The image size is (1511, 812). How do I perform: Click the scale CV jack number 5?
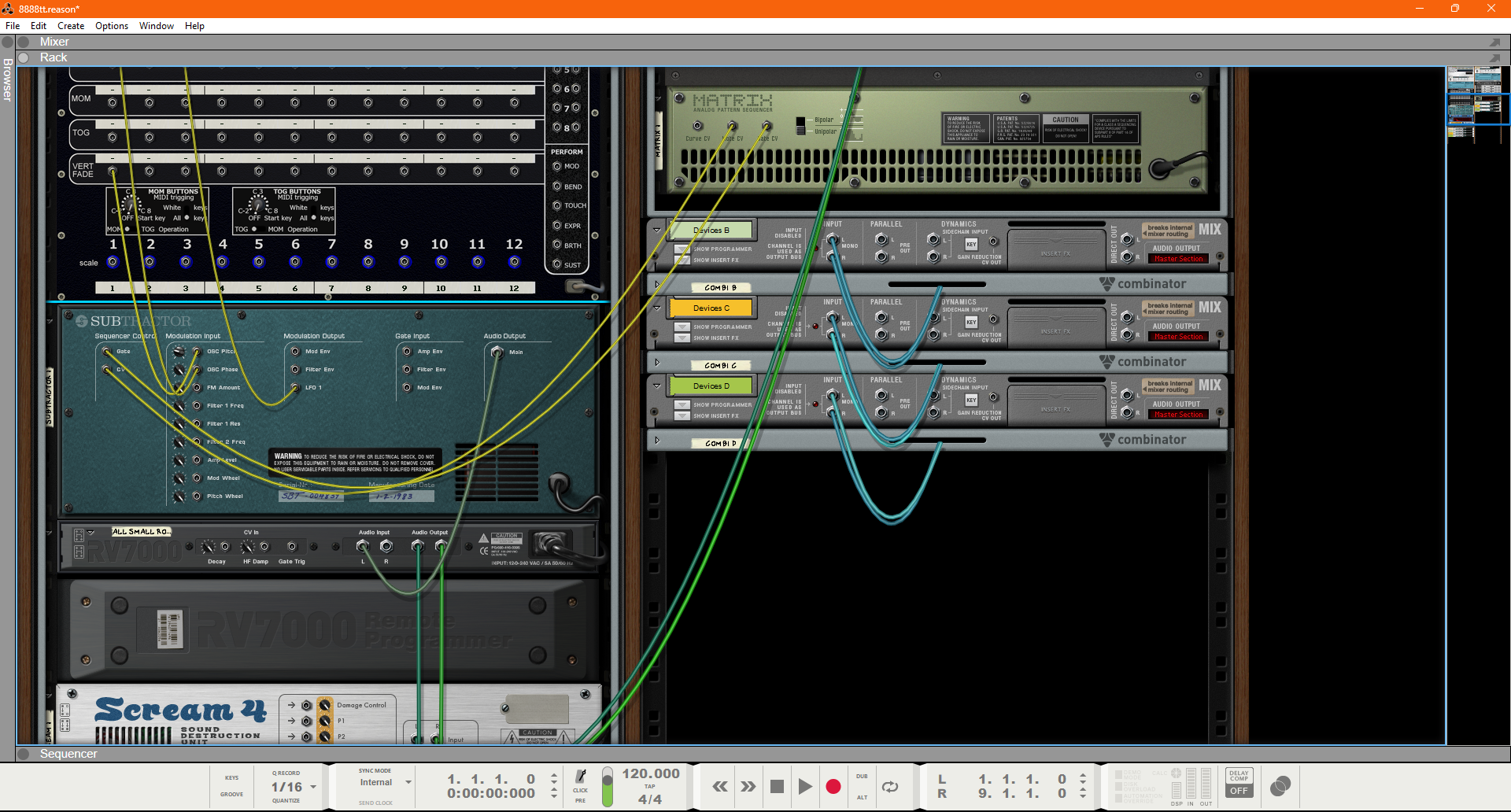[259, 262]
